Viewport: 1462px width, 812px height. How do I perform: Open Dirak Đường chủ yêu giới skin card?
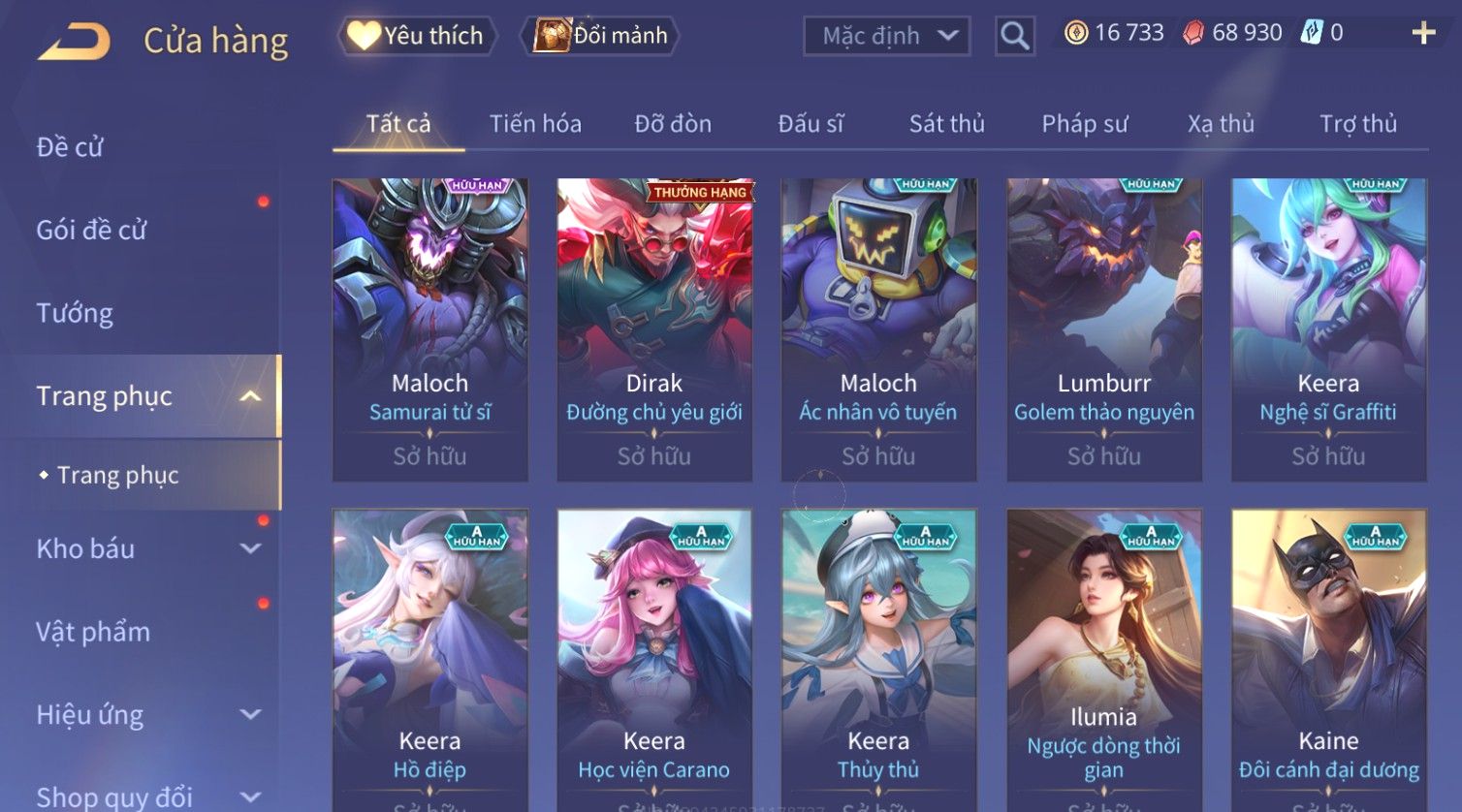tap(654, 329)
